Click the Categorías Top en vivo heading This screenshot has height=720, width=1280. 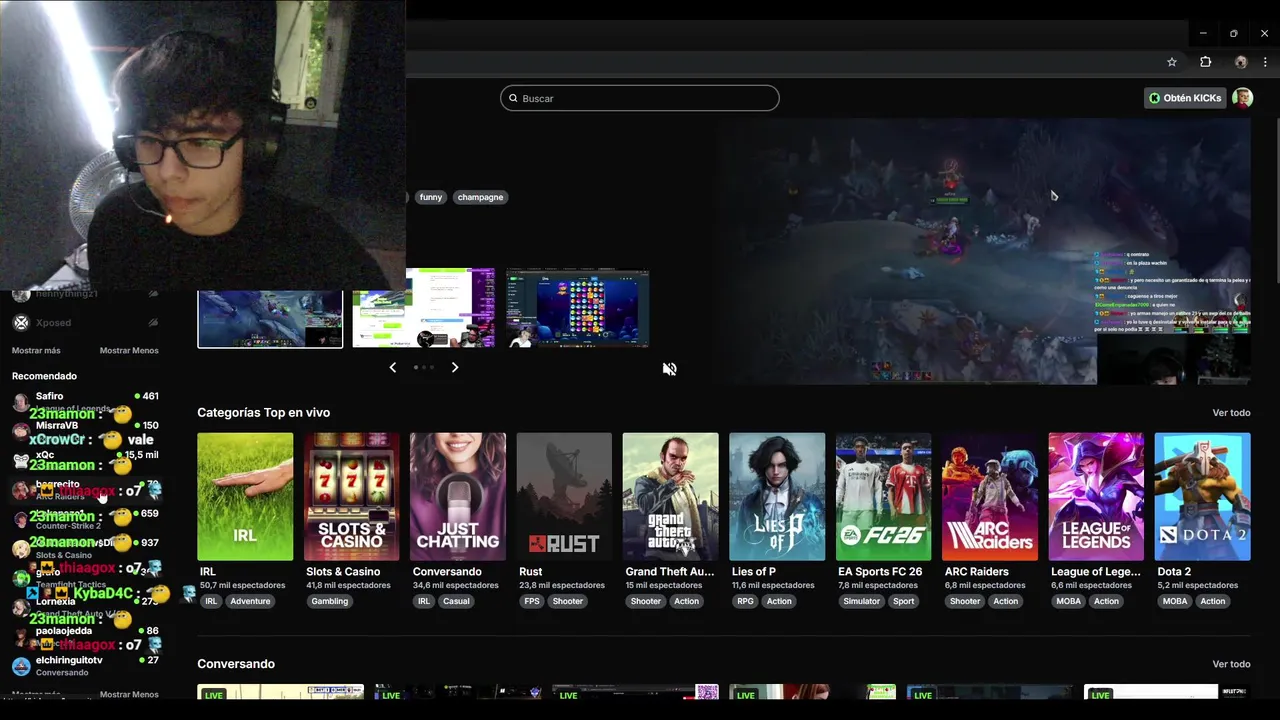tap(264, 413)
